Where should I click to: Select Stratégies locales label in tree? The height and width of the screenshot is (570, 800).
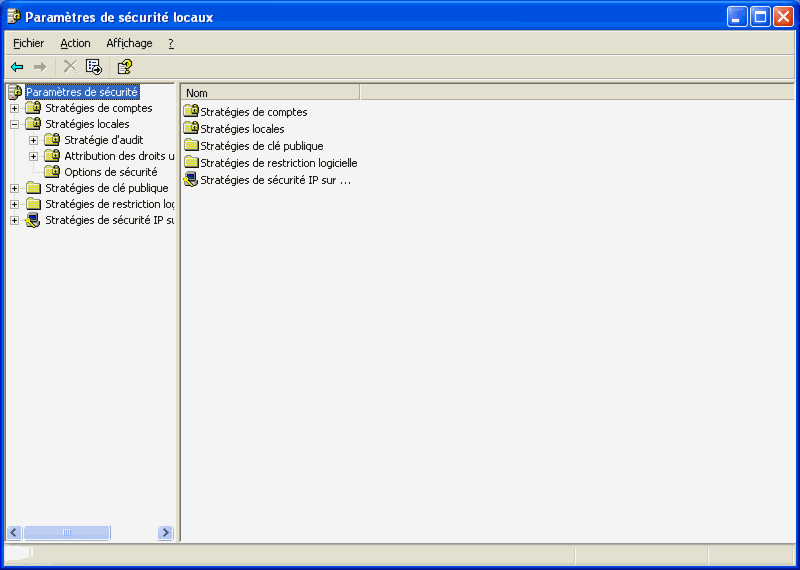click(87, 124)
